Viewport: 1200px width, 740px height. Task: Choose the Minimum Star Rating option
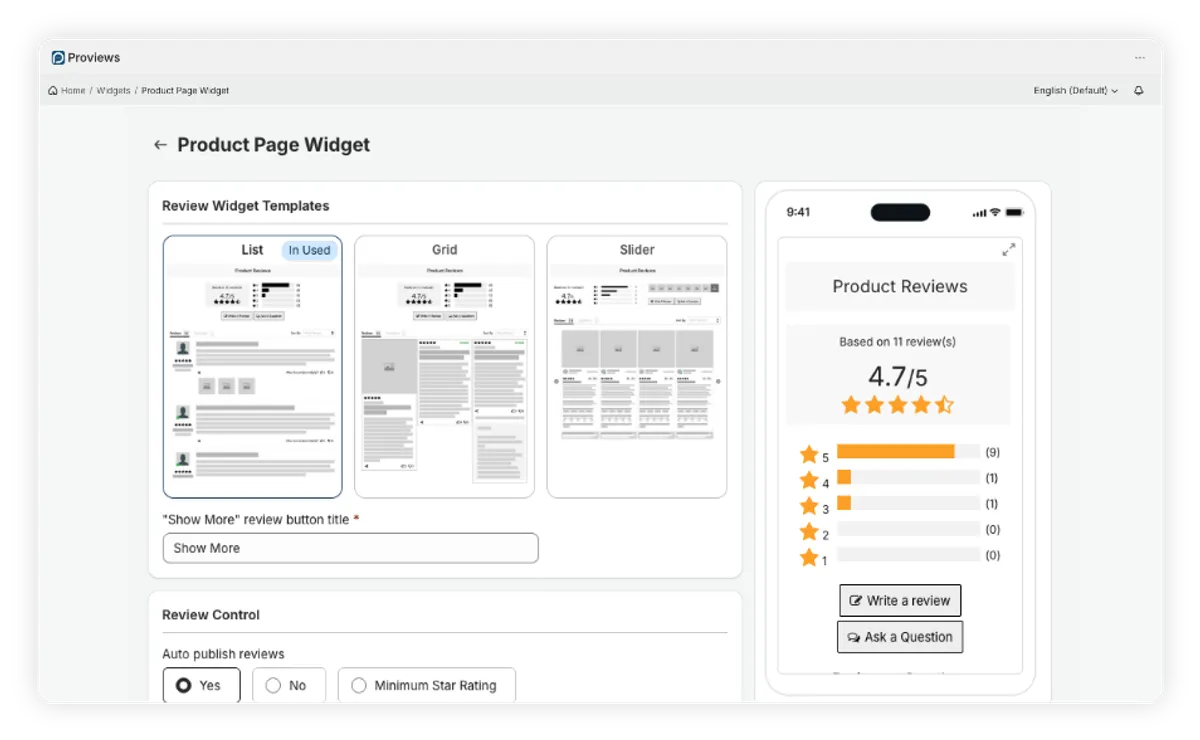(x=426, y=686)
